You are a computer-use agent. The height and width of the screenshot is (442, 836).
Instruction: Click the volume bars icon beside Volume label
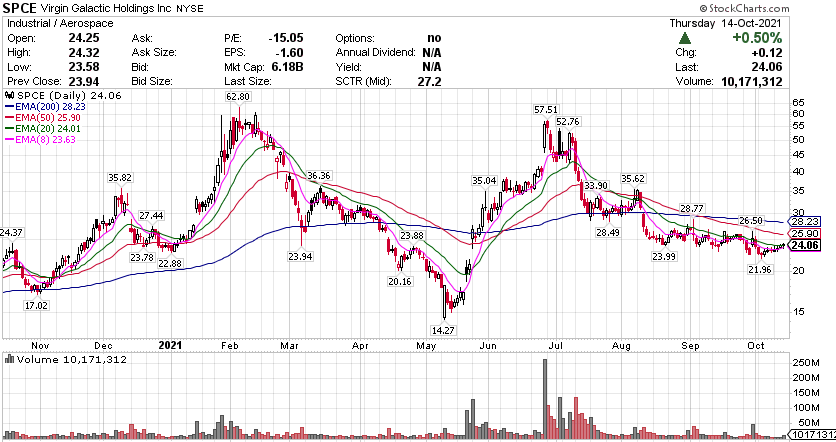pyautogui.click(x=10, y=359)
